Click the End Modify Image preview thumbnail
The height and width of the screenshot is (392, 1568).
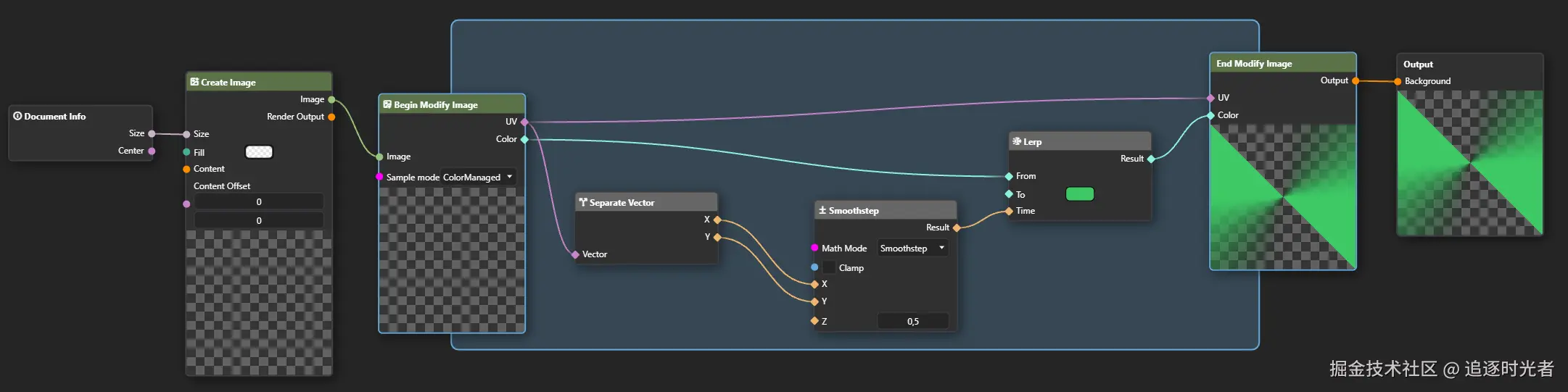click(x=1283, y=196)
